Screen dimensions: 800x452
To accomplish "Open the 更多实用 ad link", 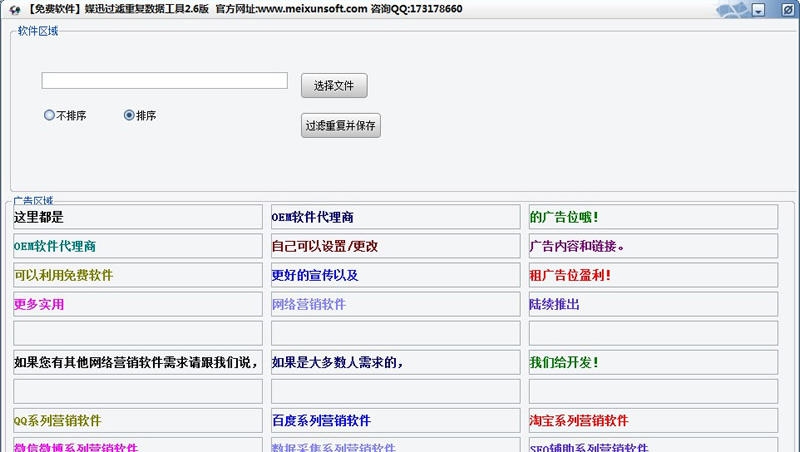I will (x=138, y=305).
